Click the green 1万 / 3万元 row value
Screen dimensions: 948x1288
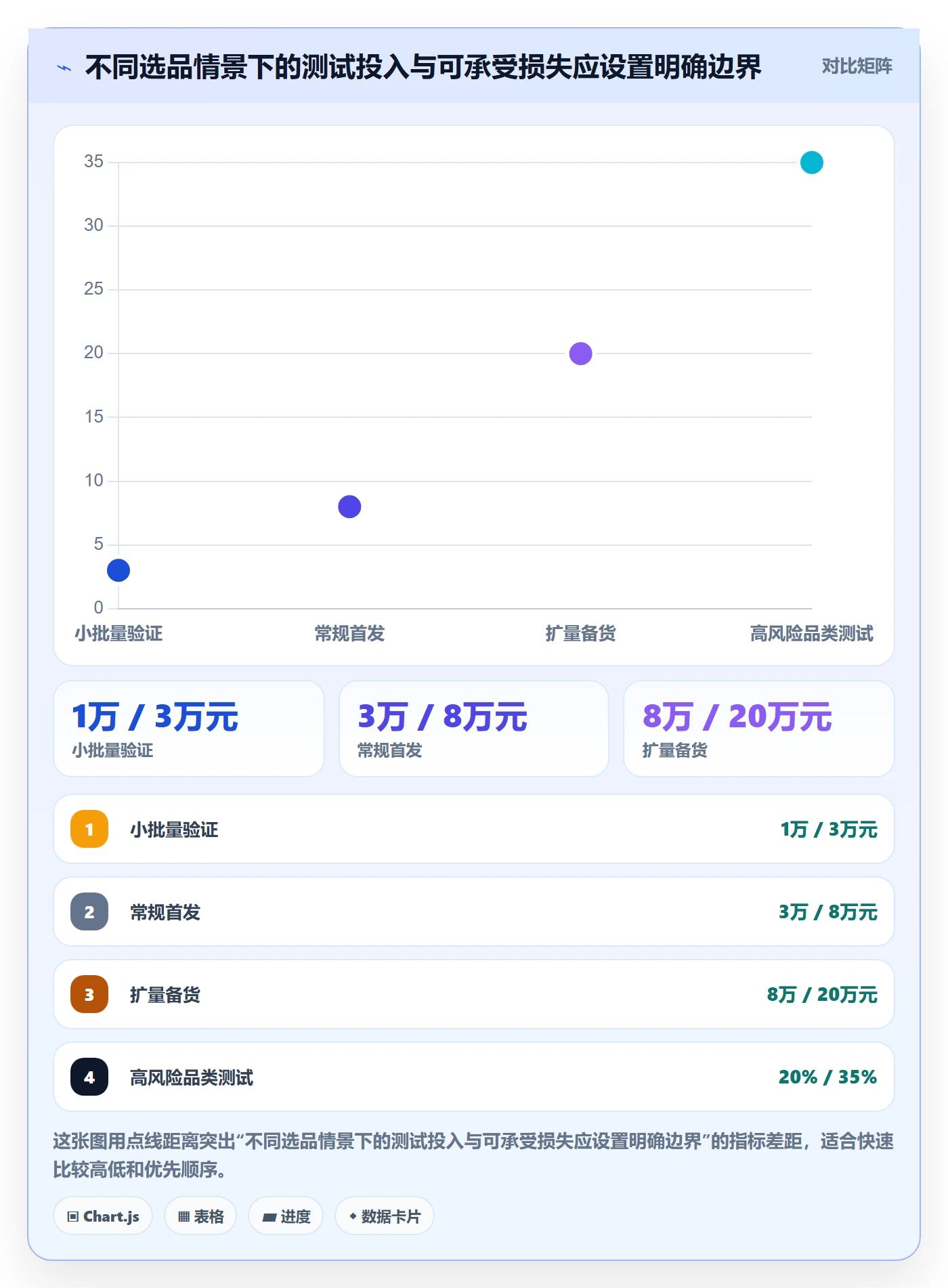(x=829, y=829)
